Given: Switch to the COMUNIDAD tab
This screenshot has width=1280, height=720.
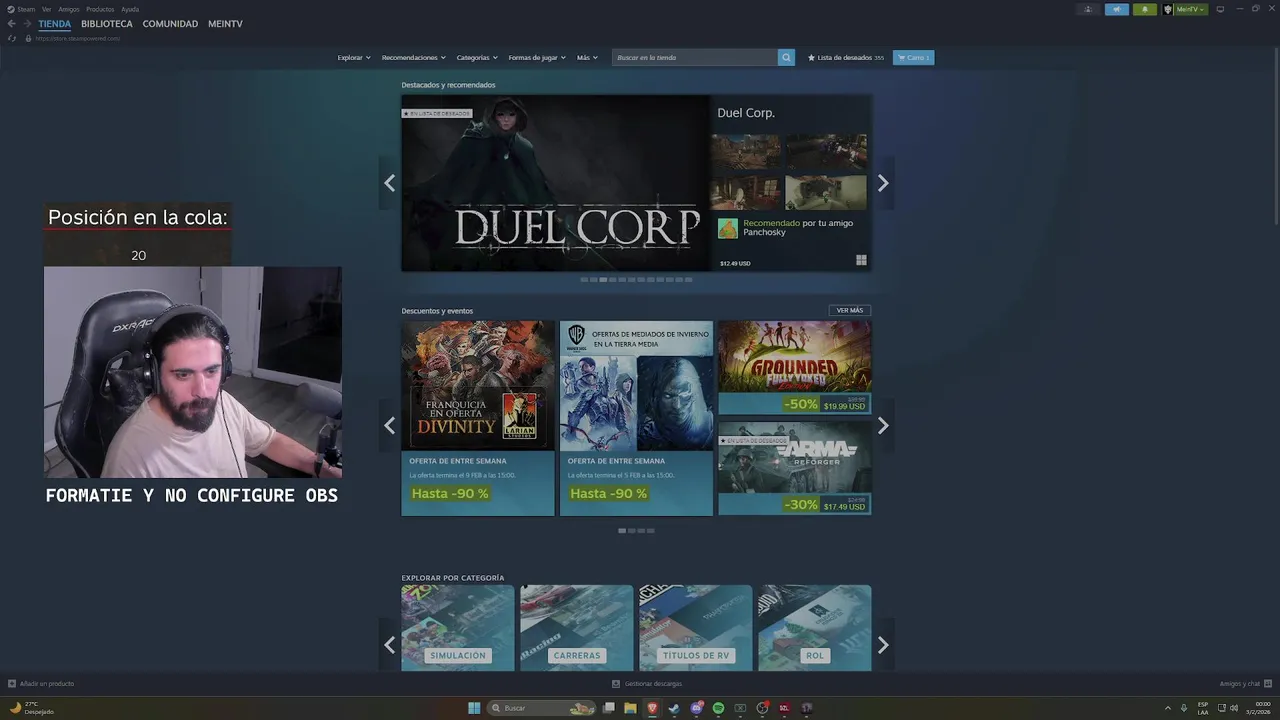Looking at the screenshot, I should pyautogui.click(x=170, y=24).
